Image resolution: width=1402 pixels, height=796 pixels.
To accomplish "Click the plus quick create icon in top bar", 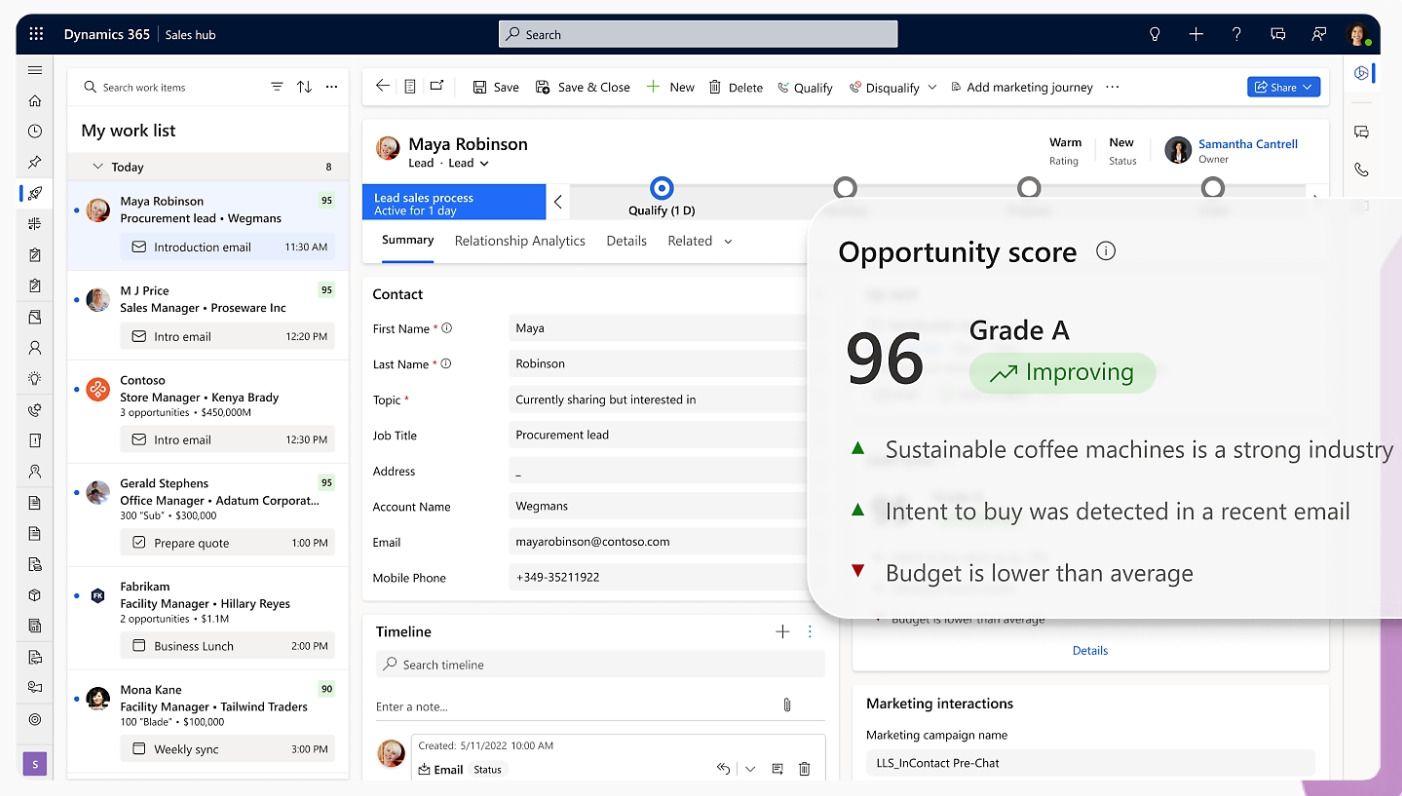I will click(1196, 34).
